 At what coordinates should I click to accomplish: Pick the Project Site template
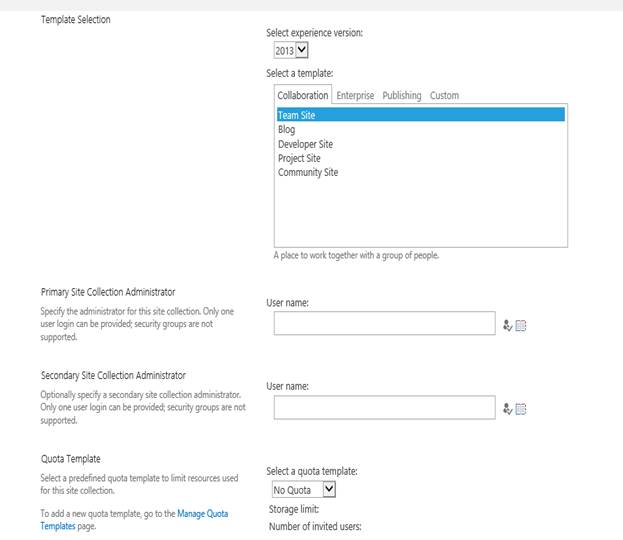299,158
